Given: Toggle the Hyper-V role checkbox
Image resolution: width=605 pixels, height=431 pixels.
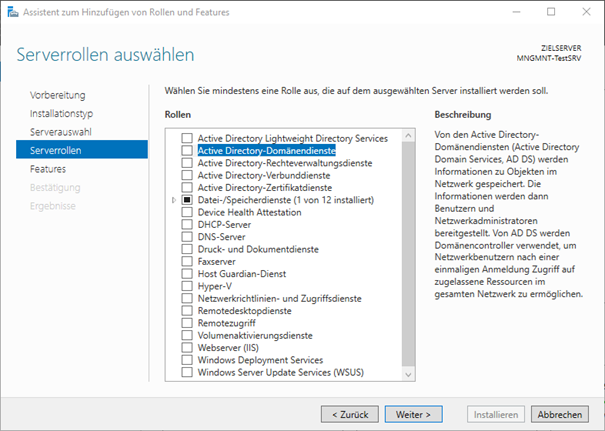Looking at the screenshot, I should pos(186,286).
